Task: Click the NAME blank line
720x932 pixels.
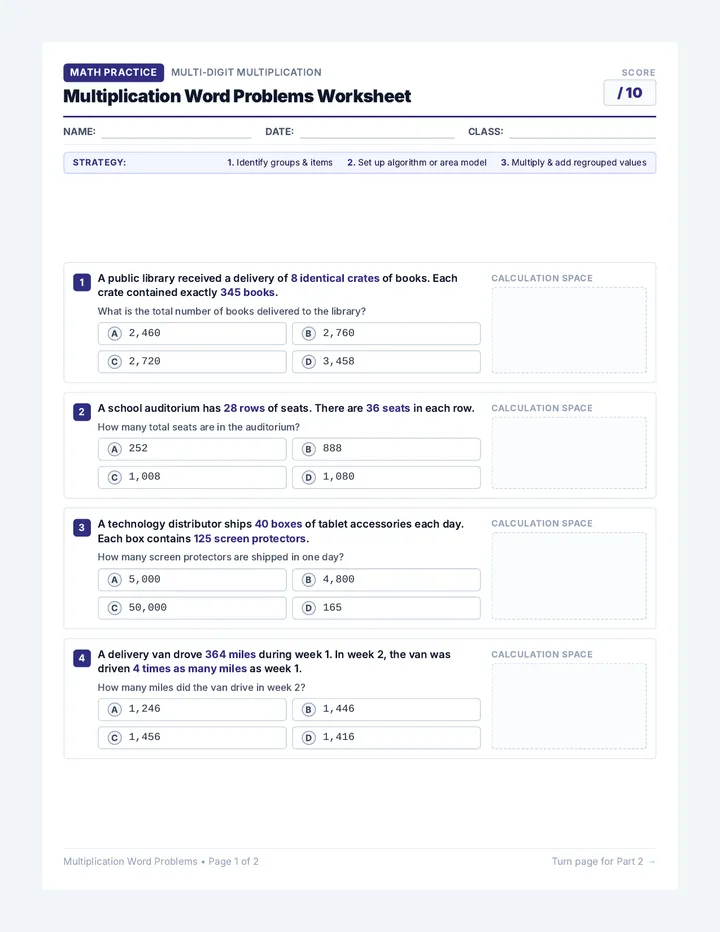Action: pos(176,133)
